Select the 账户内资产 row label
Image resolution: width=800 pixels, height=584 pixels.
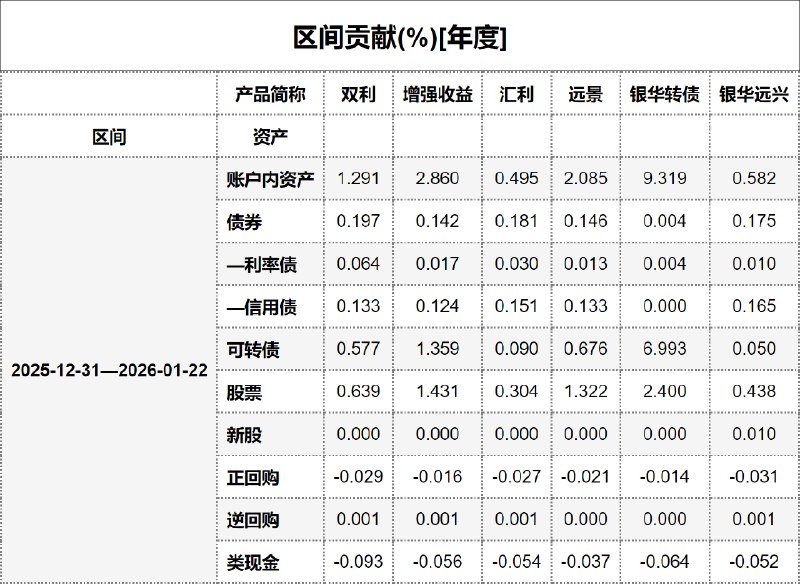click(x=270, y=179)
